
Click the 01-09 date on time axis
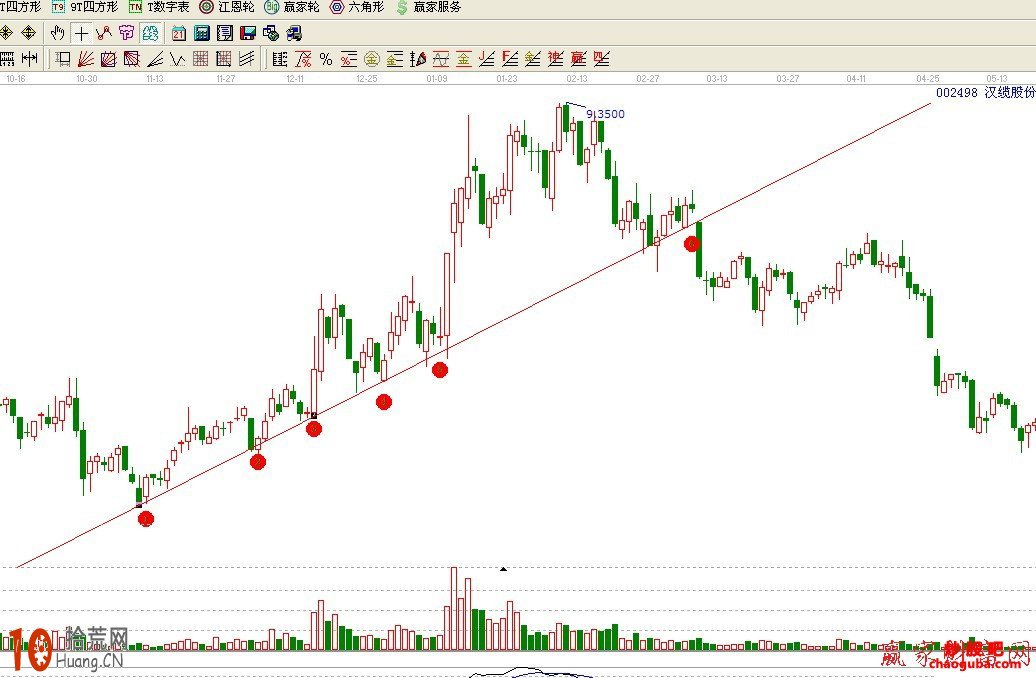coord(437,79)
